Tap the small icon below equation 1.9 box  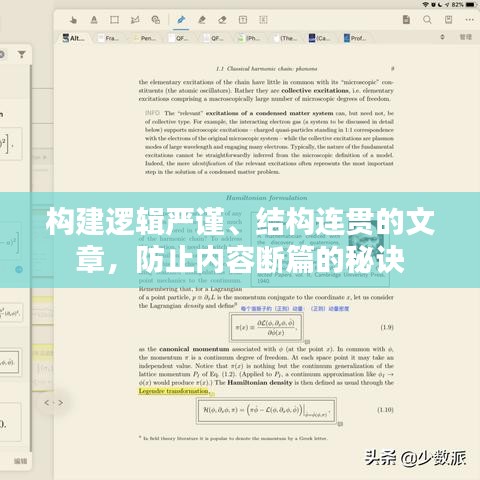(x=307, y=342)
